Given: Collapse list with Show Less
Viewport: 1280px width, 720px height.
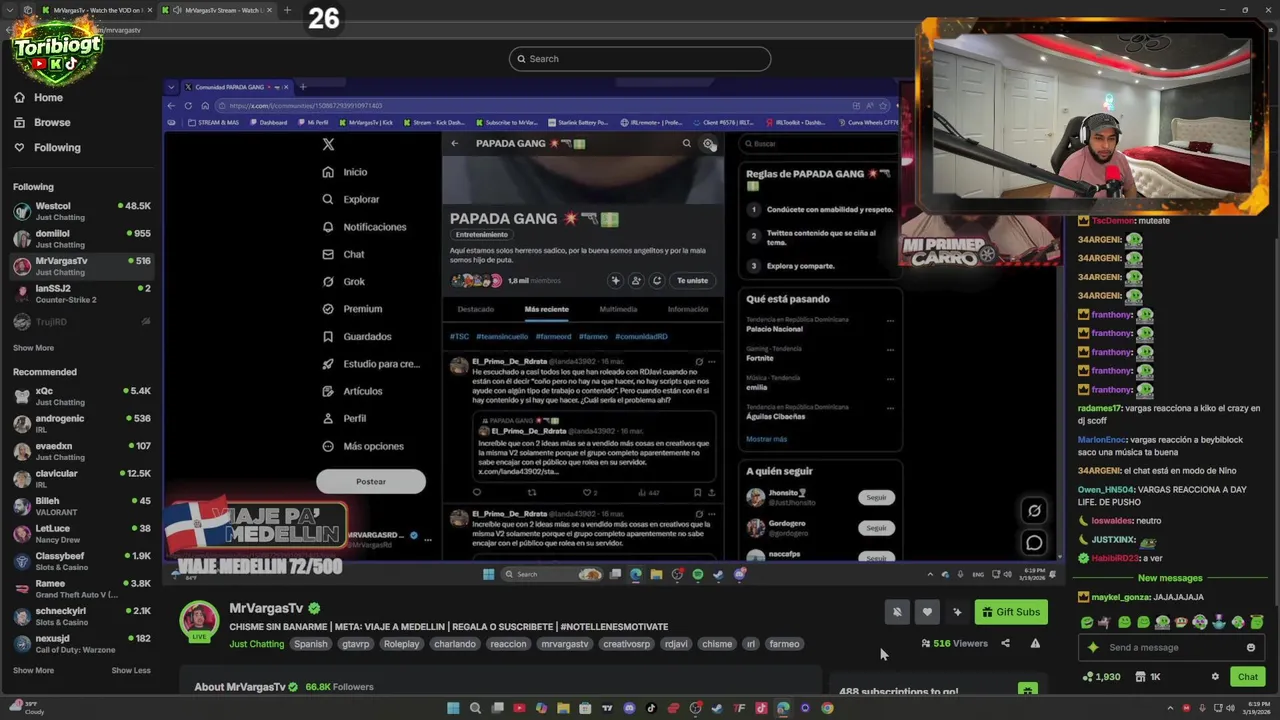Looking at the screenshot, I should click(x=131, y=670).
